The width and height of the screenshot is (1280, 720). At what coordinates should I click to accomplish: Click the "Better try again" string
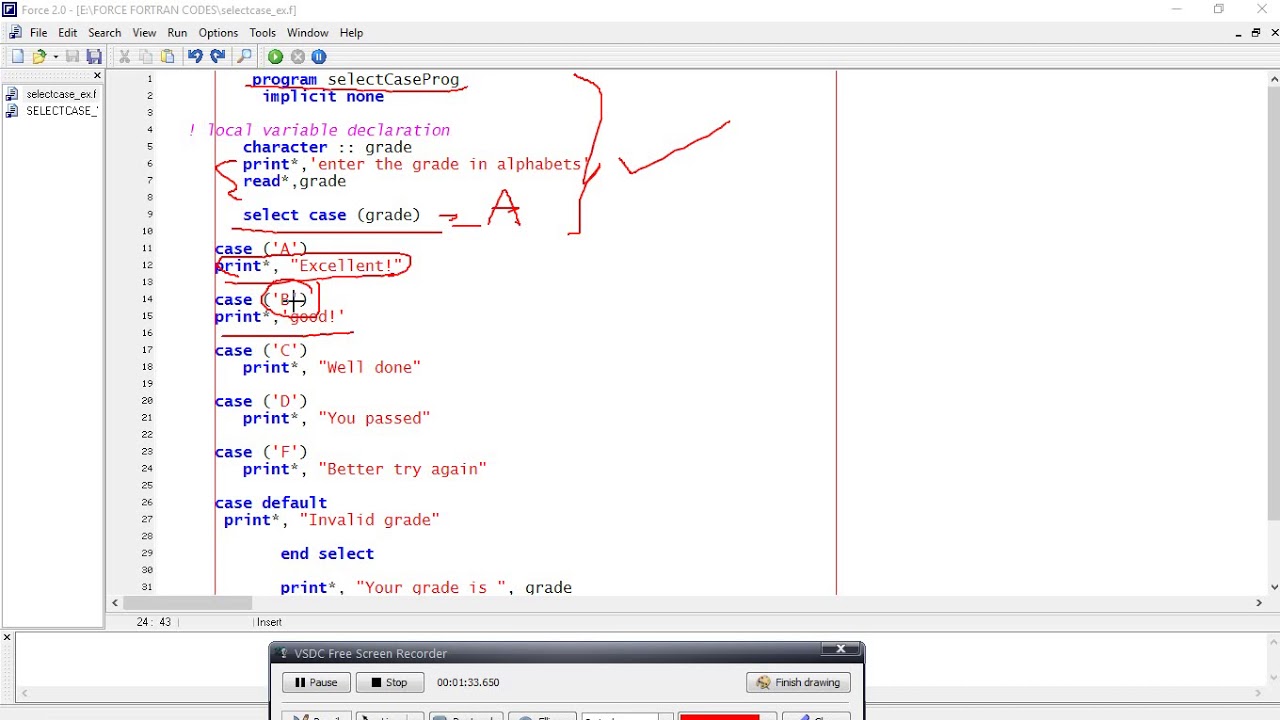click(402, 469)
